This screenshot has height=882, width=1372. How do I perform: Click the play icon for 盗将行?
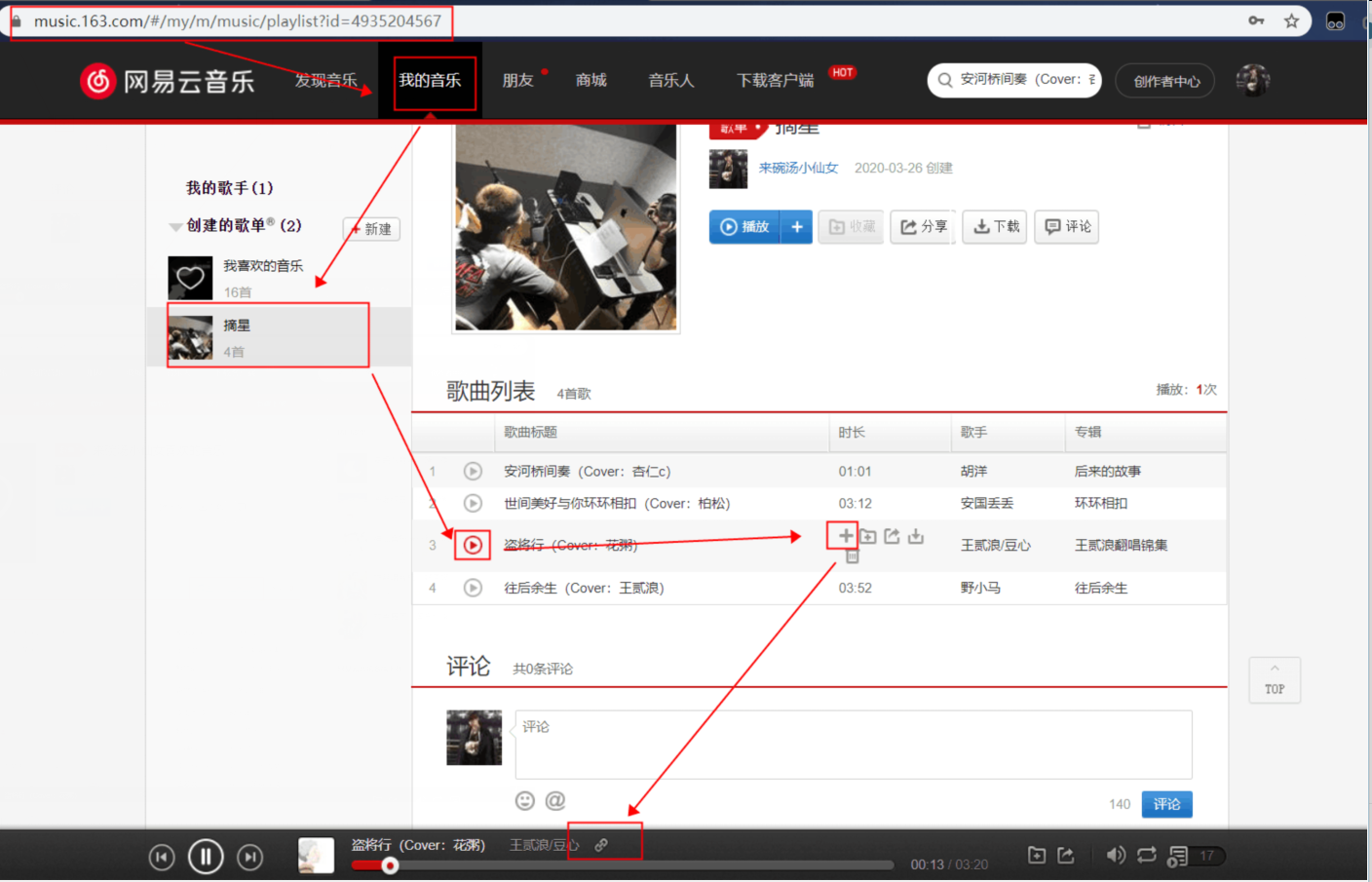[x=473, y=545]
